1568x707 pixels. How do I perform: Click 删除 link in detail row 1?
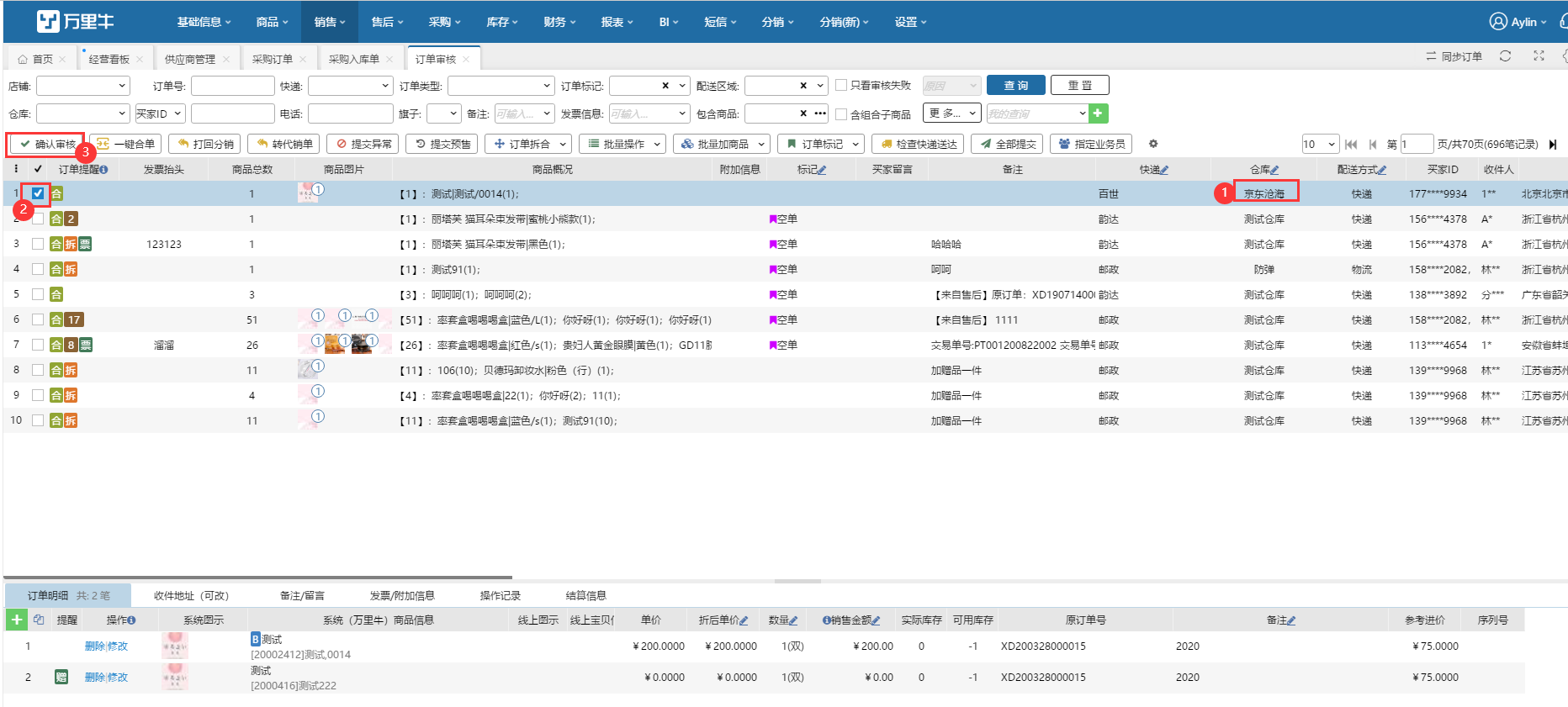tap(94, 646)
